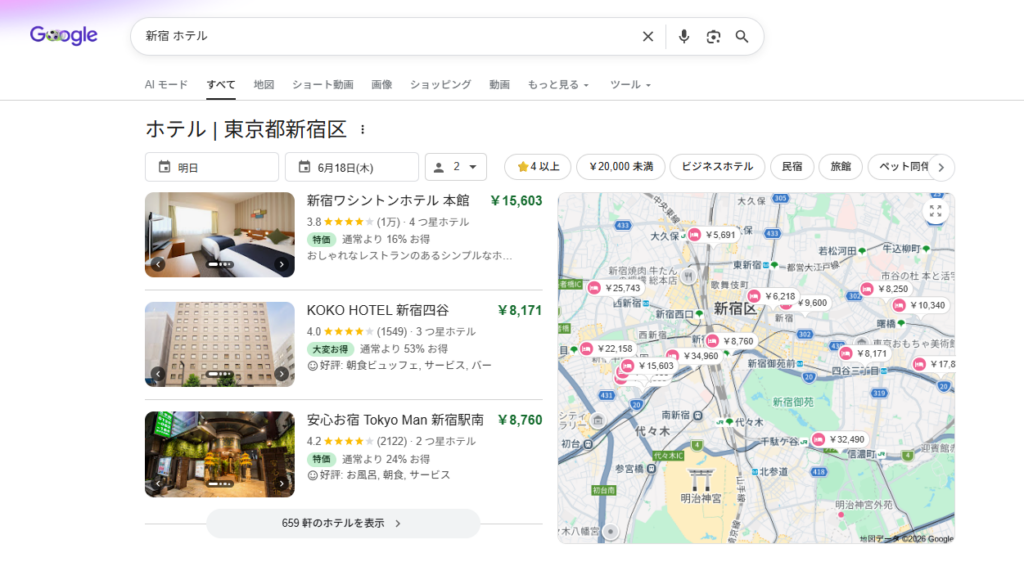The image size is (1024, 571).
Task: Select the ¥8,250 hotel pin on map
Action: pos(886,289)
